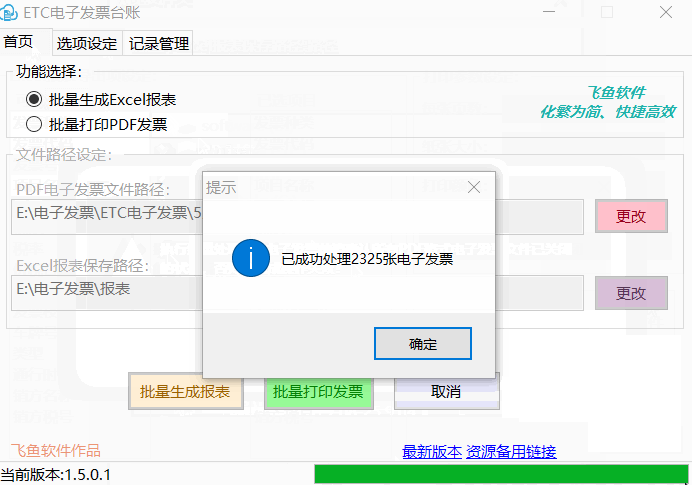The height and width of the screenshot is (485, 692).
Task: Open the 最新版本 link
Action: [x=432, y=451]
